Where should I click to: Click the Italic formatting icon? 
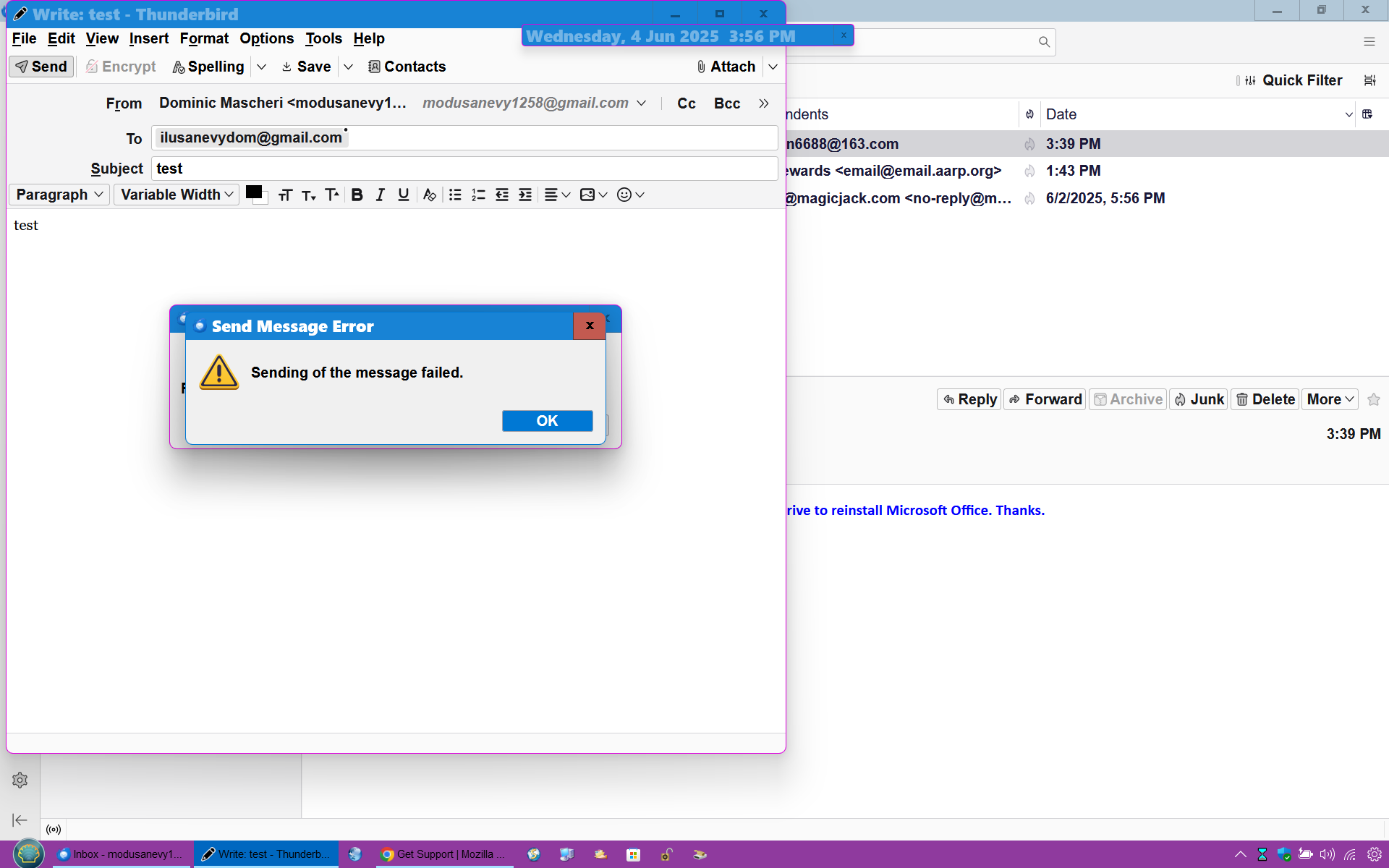[x=380, y=195]
